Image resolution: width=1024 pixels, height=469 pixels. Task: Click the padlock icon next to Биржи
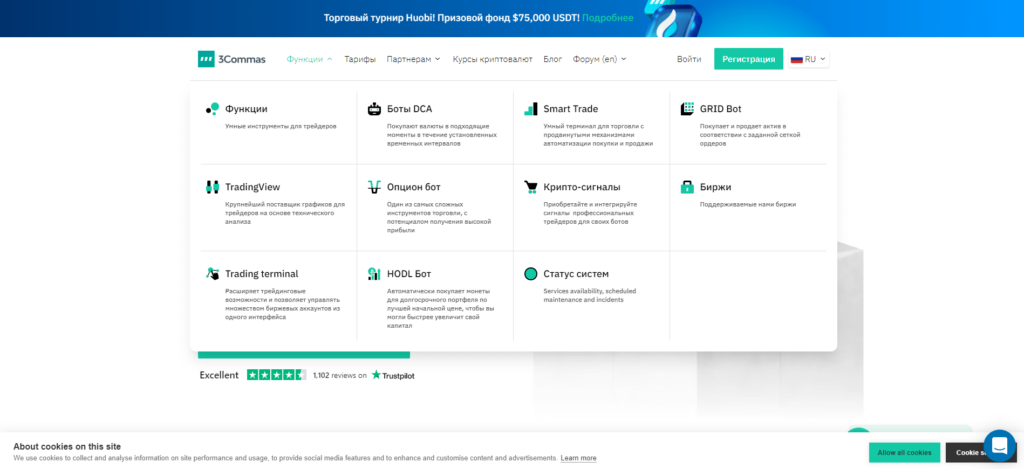687,187
